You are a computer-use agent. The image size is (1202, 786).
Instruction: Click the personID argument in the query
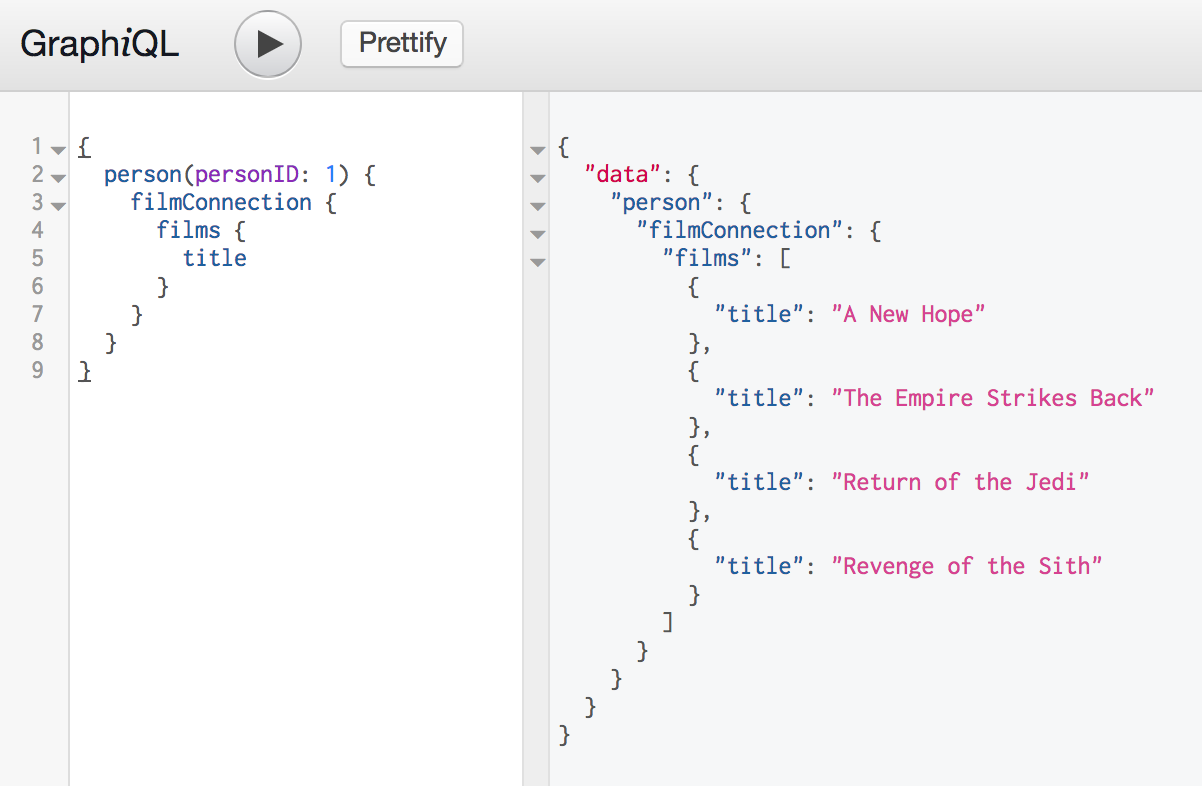pyautogui.click(x=246, y=174)
